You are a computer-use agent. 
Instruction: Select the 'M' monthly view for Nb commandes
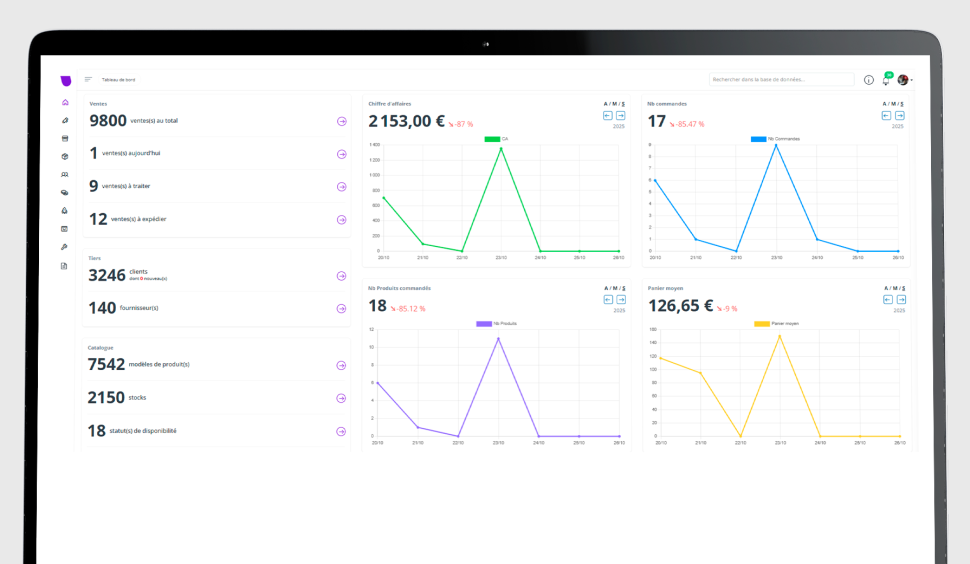[x=893, y=103]
